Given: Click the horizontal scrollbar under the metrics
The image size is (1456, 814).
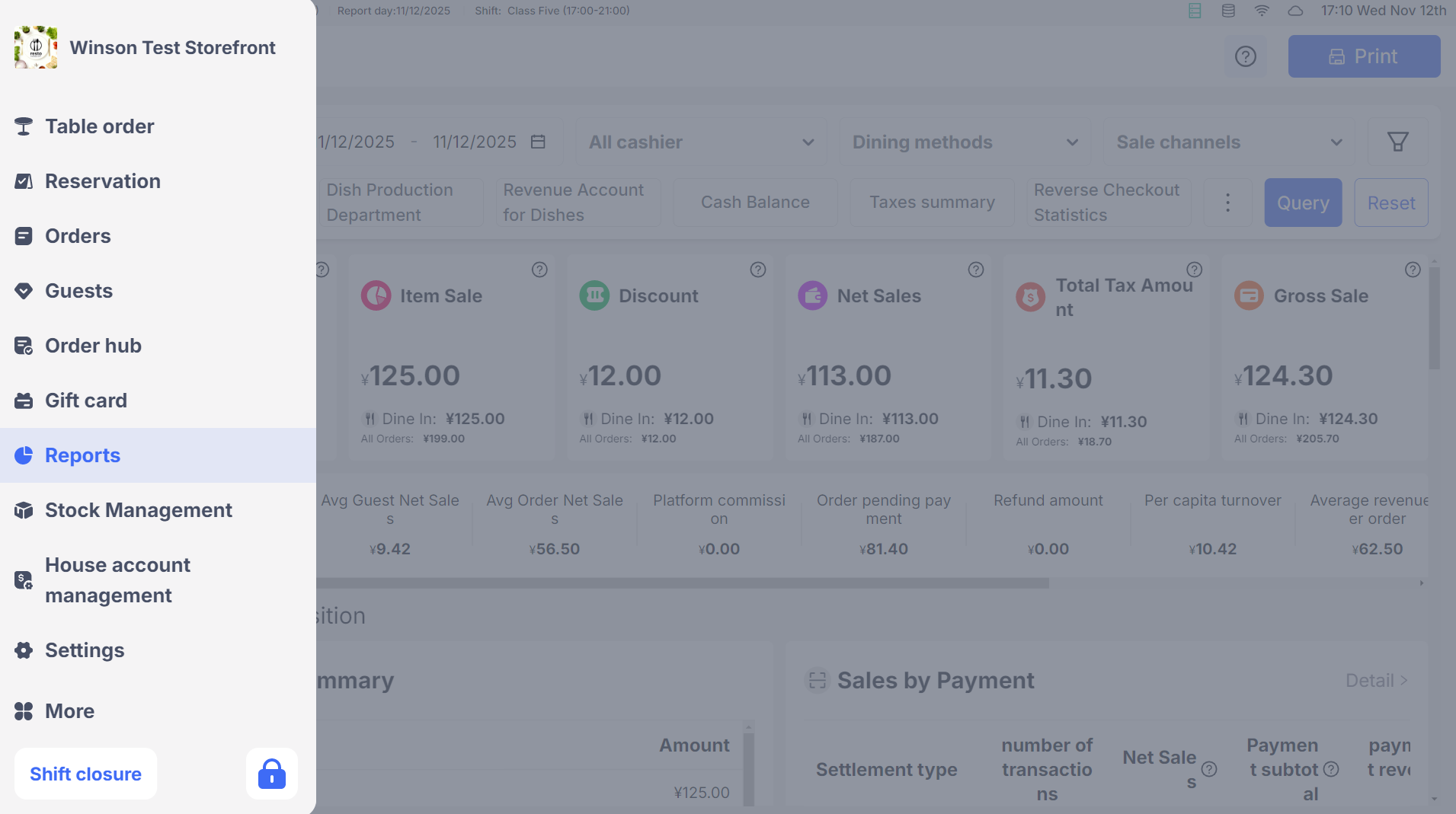Looking at the screenshot, I should (682, 583).
